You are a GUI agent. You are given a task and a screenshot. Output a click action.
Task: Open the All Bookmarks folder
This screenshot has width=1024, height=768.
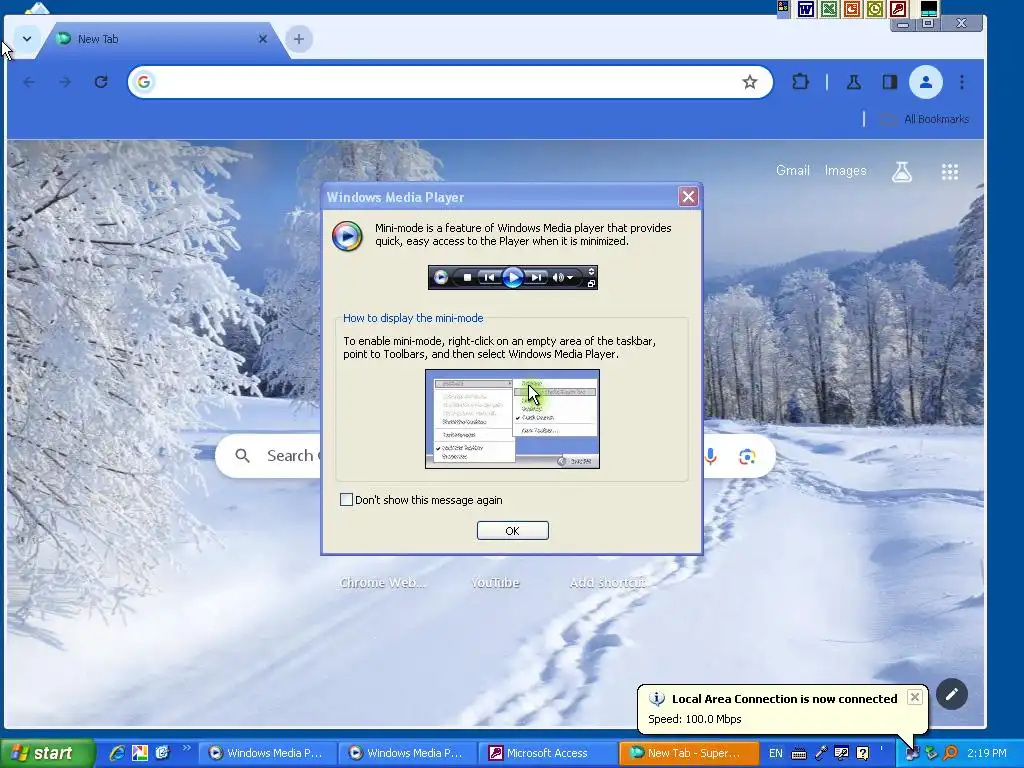[925, 119]
